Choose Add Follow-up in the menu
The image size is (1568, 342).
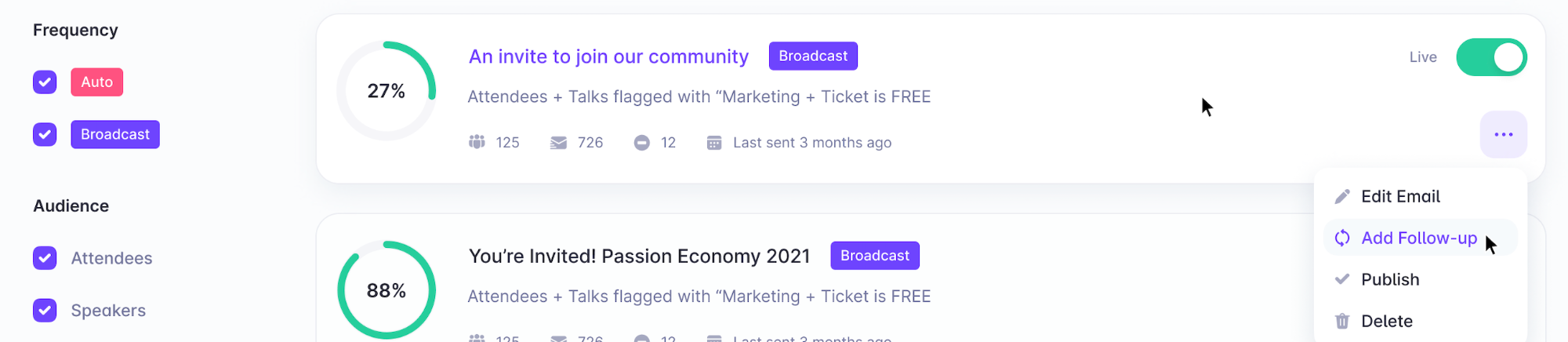(1418, 238)
